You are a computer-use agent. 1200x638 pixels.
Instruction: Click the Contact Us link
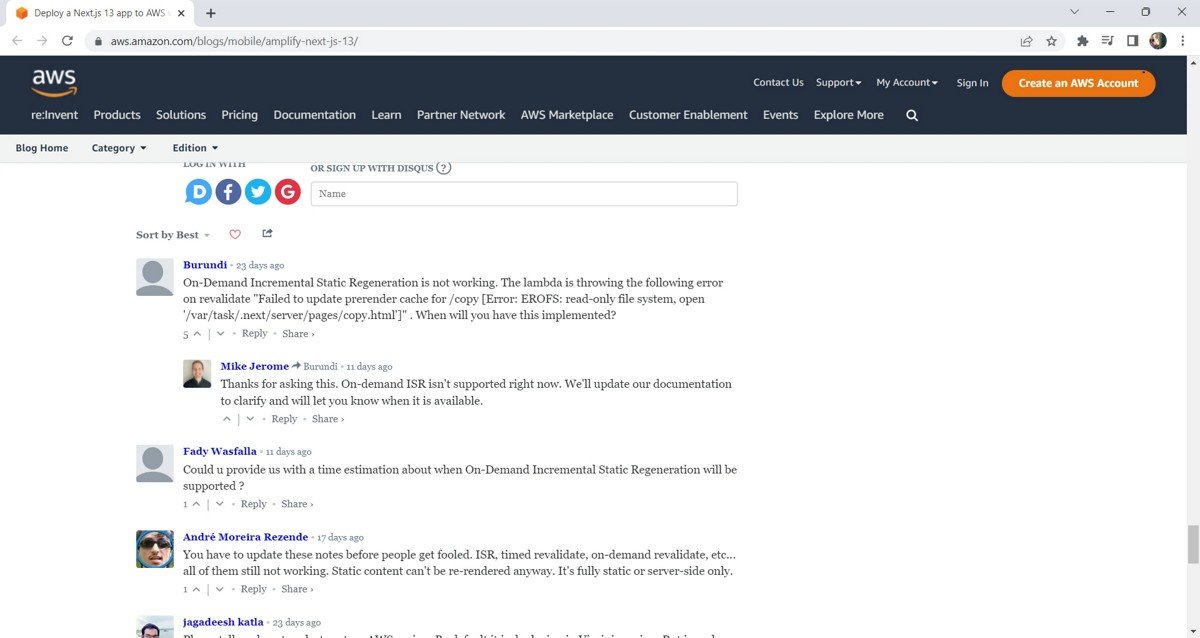pos(778,82)
